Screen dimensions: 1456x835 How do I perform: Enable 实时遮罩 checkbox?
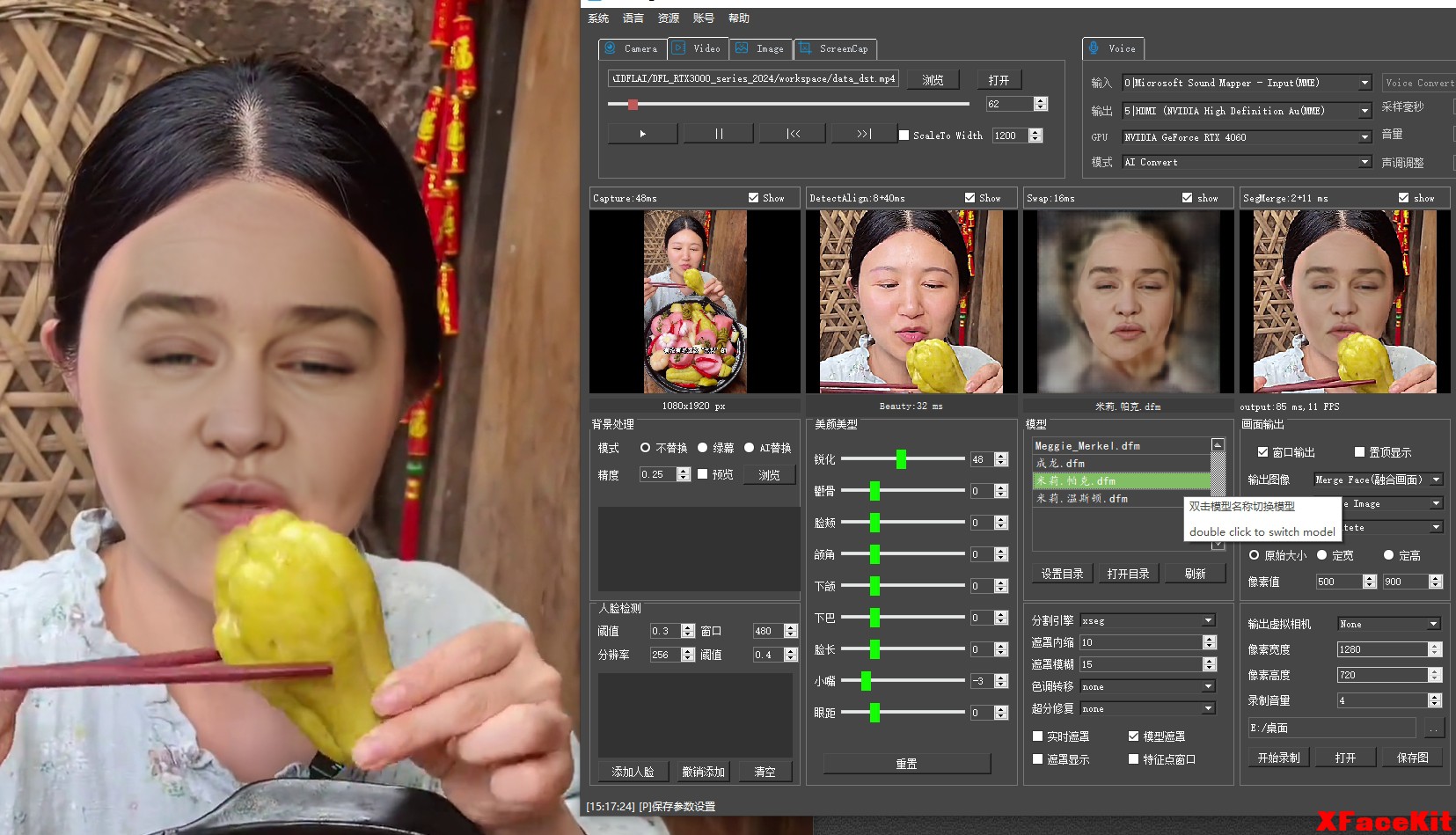tap(1037, 736)
